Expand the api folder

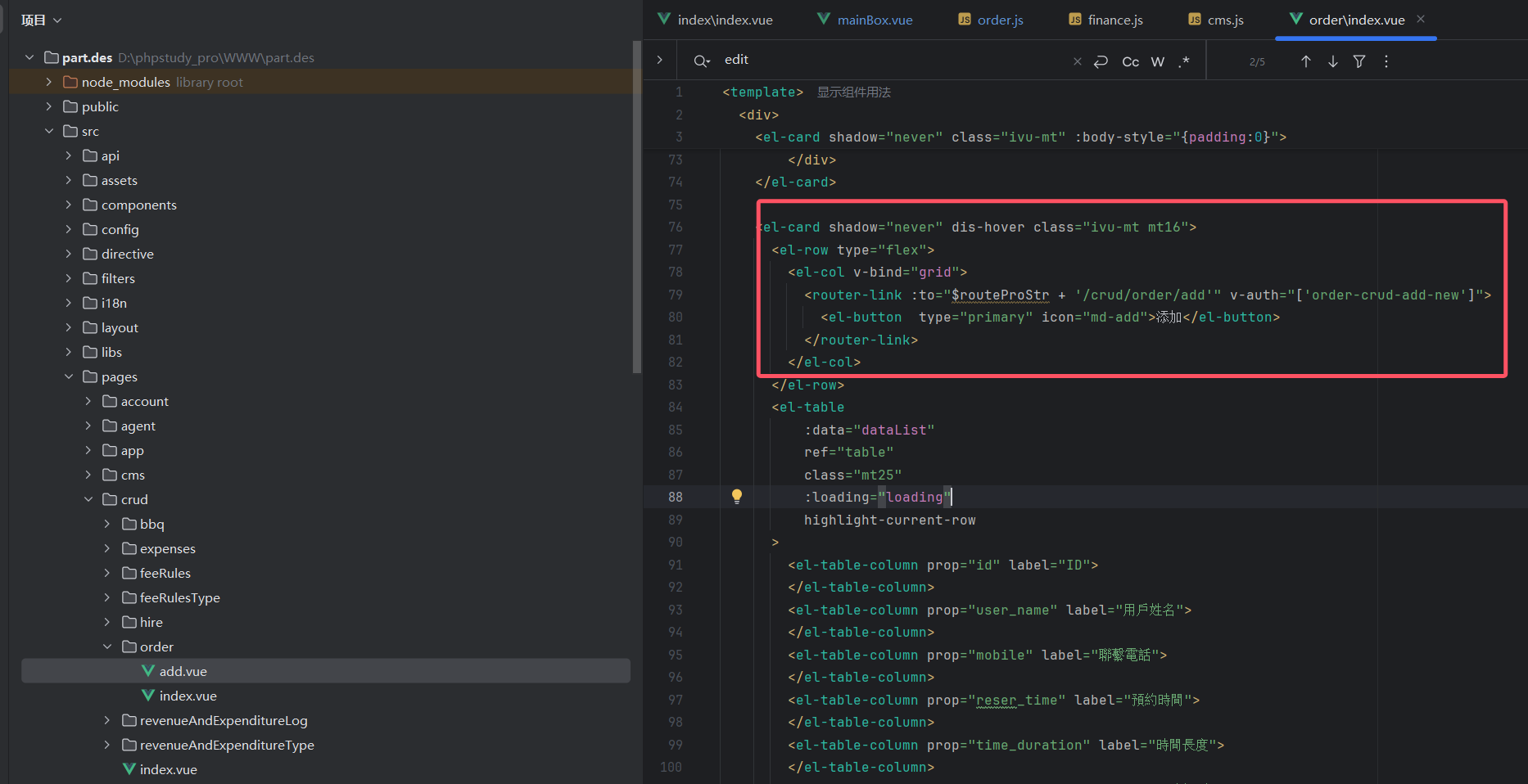[69, 155]
